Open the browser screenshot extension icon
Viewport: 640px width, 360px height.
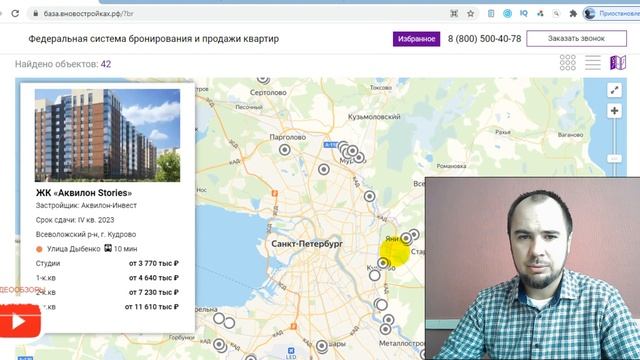(x=454, y=13)
